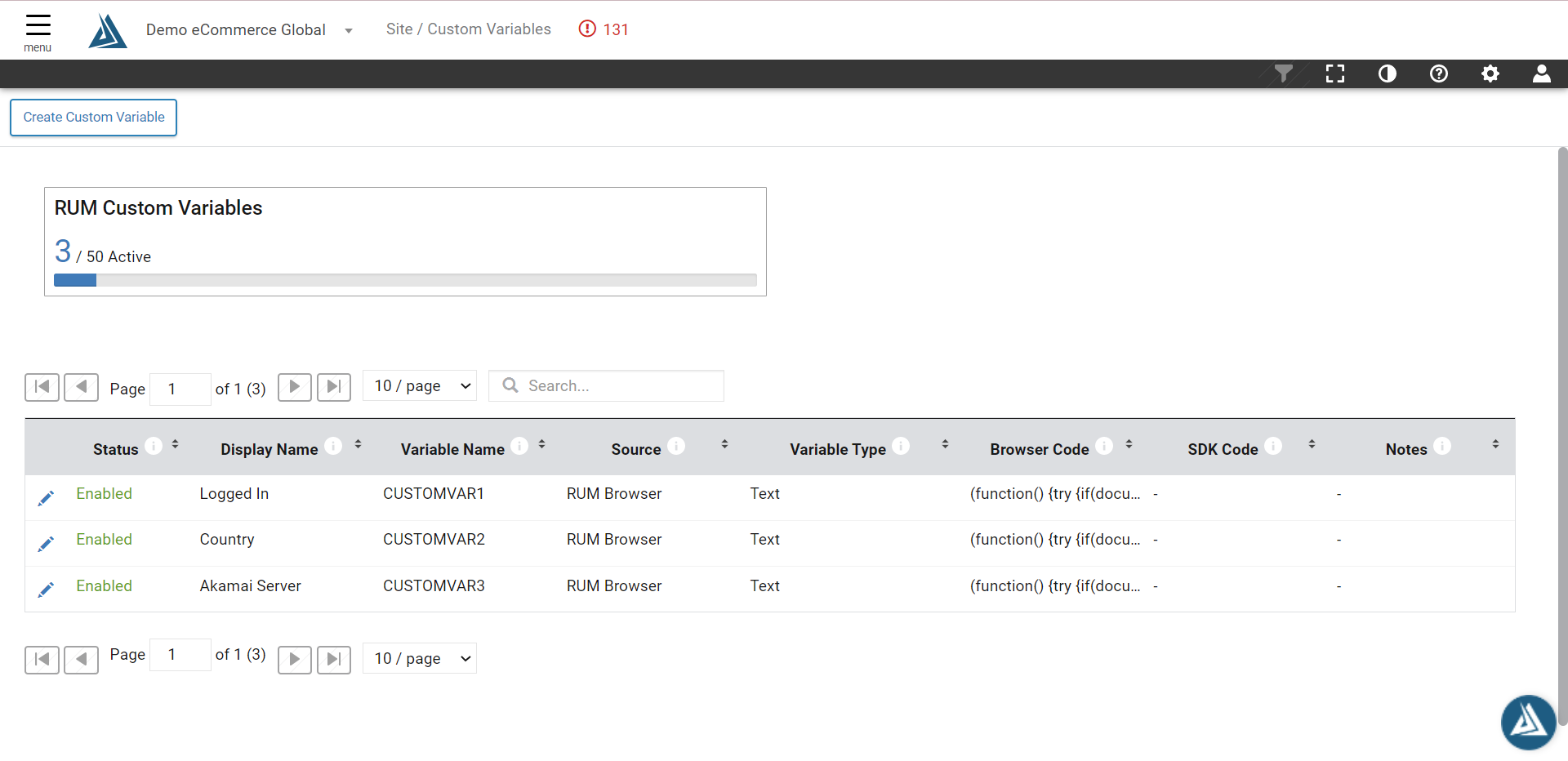The height and width of the screenshot is (761, 1568).
Task: Go to next page in top pagination
Action: coord(295,387)
